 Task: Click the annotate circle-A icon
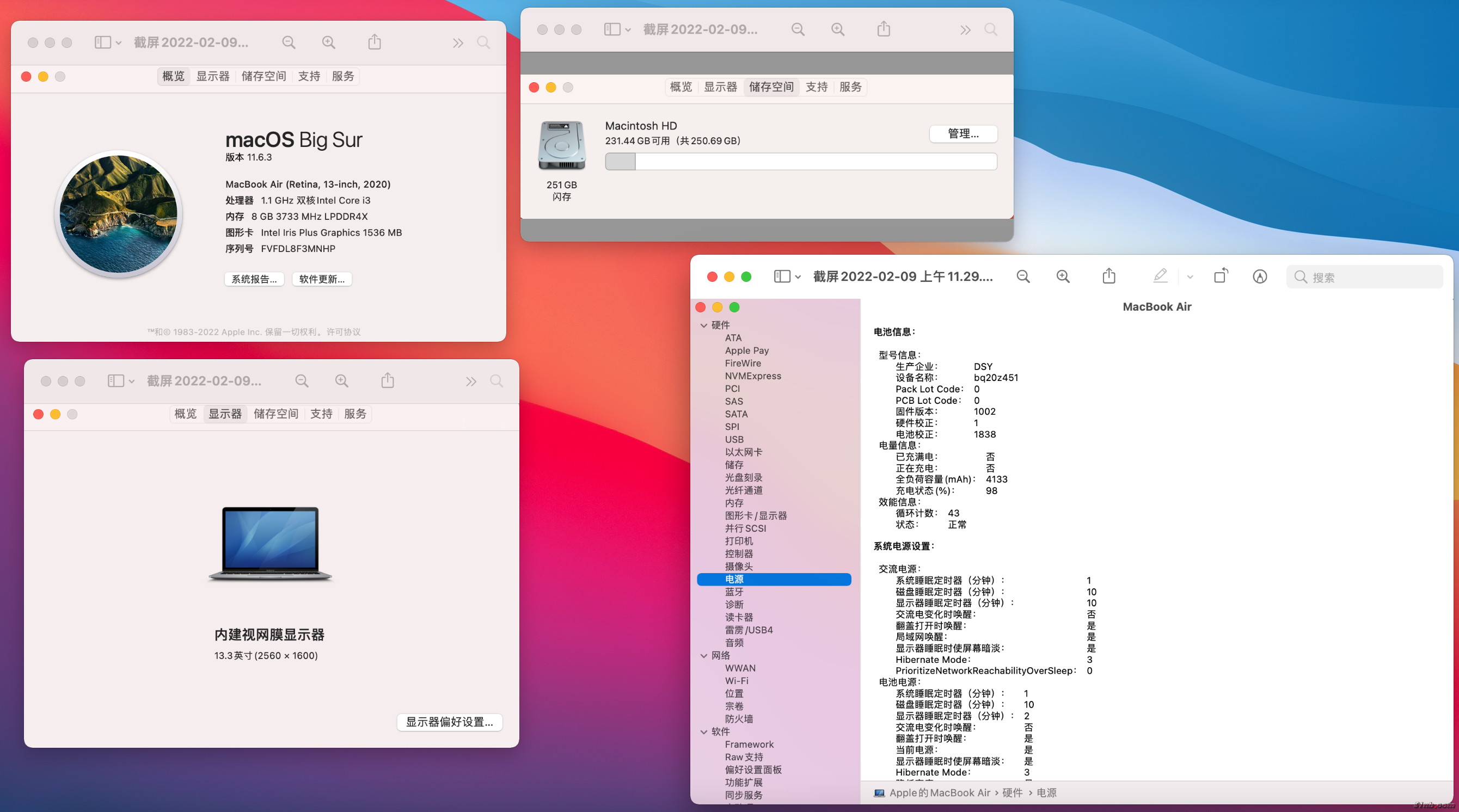click(1260, 276)
